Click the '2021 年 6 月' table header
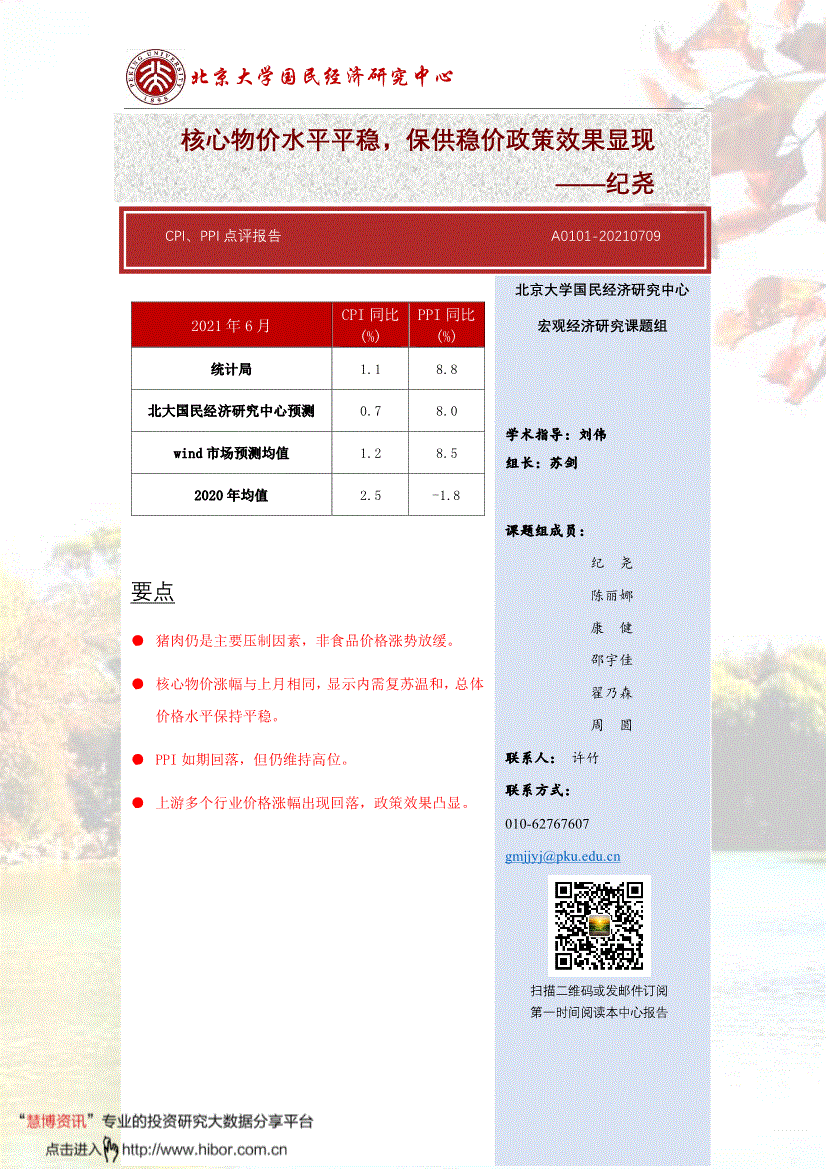This screenshot has height=1169, width=826. [x=231, y=325]
